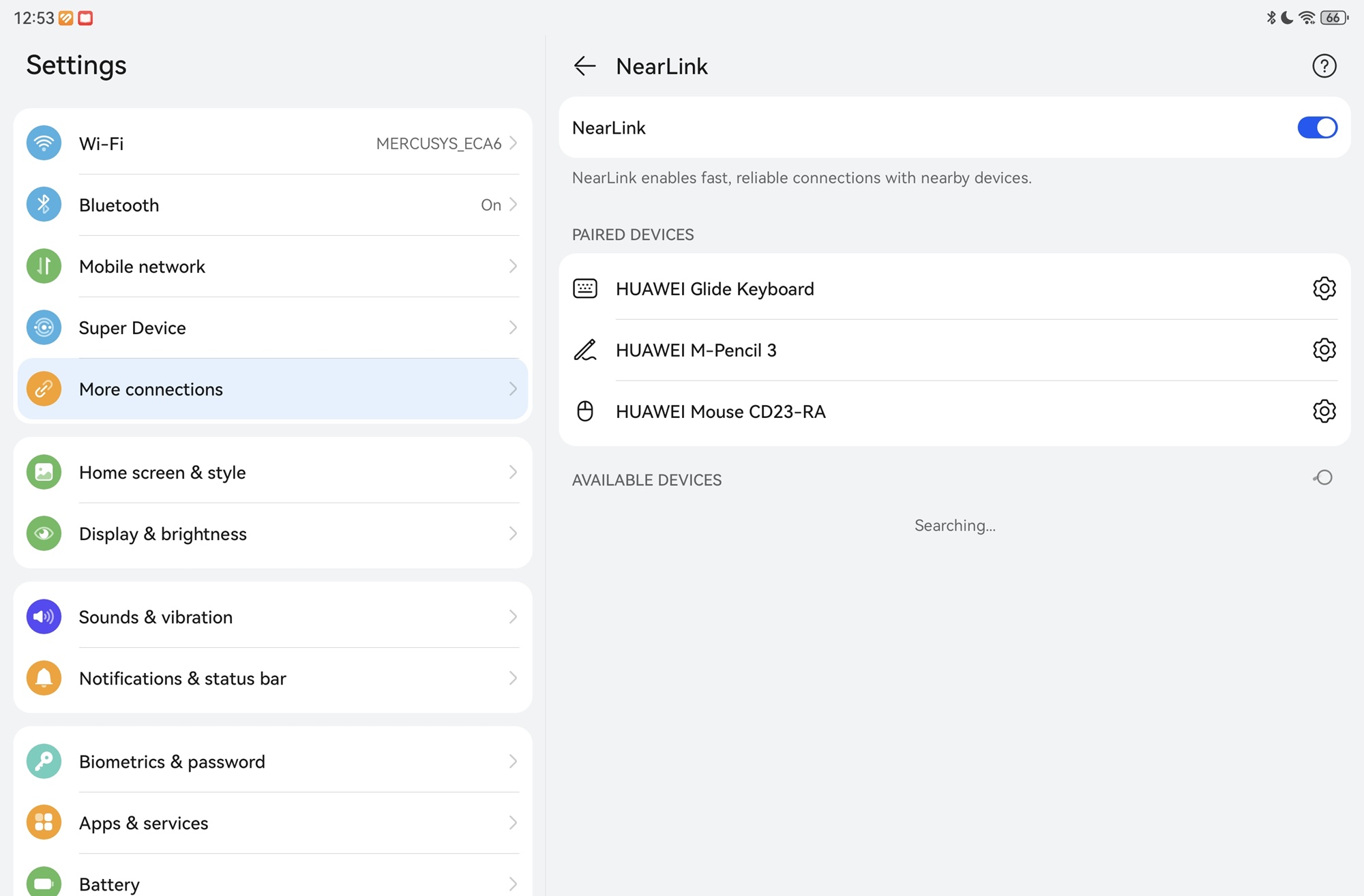
Task: Tap the 12:53 clock in status bar
Action: point(33,18)
